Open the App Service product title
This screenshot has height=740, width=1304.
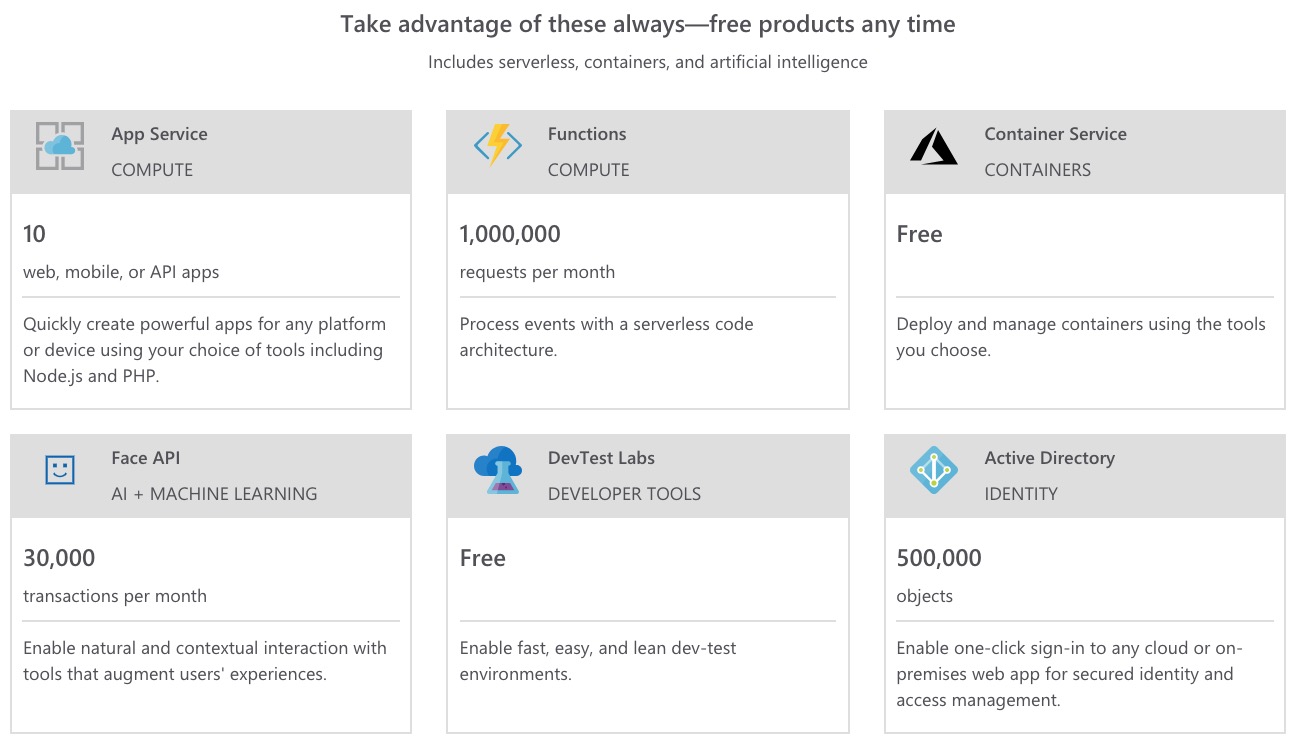coord(159,134)
